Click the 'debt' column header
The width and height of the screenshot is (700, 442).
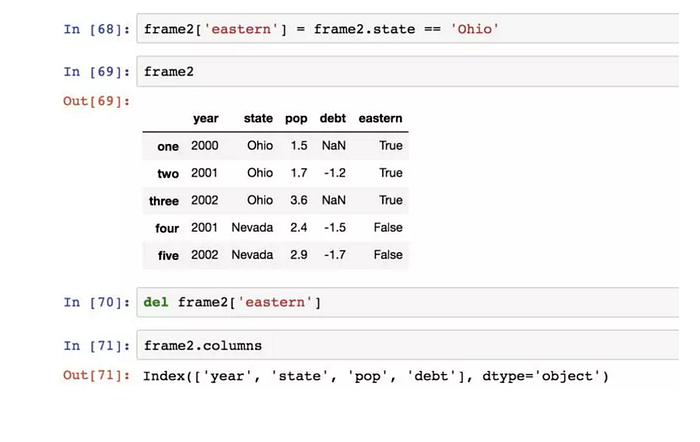[333, 118]
